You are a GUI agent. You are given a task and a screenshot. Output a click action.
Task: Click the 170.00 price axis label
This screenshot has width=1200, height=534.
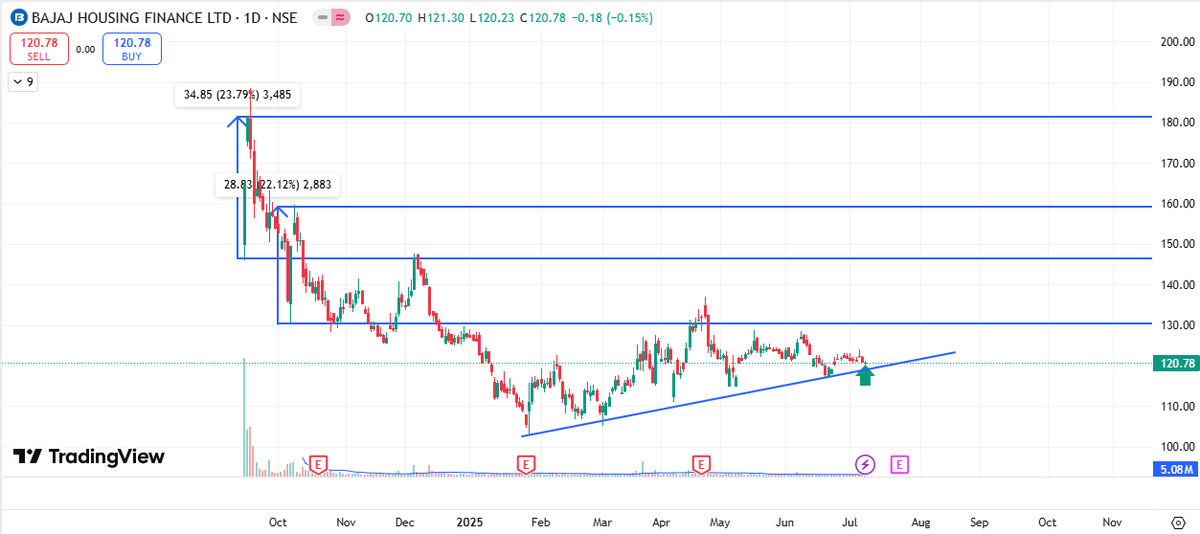[1177, 162]
